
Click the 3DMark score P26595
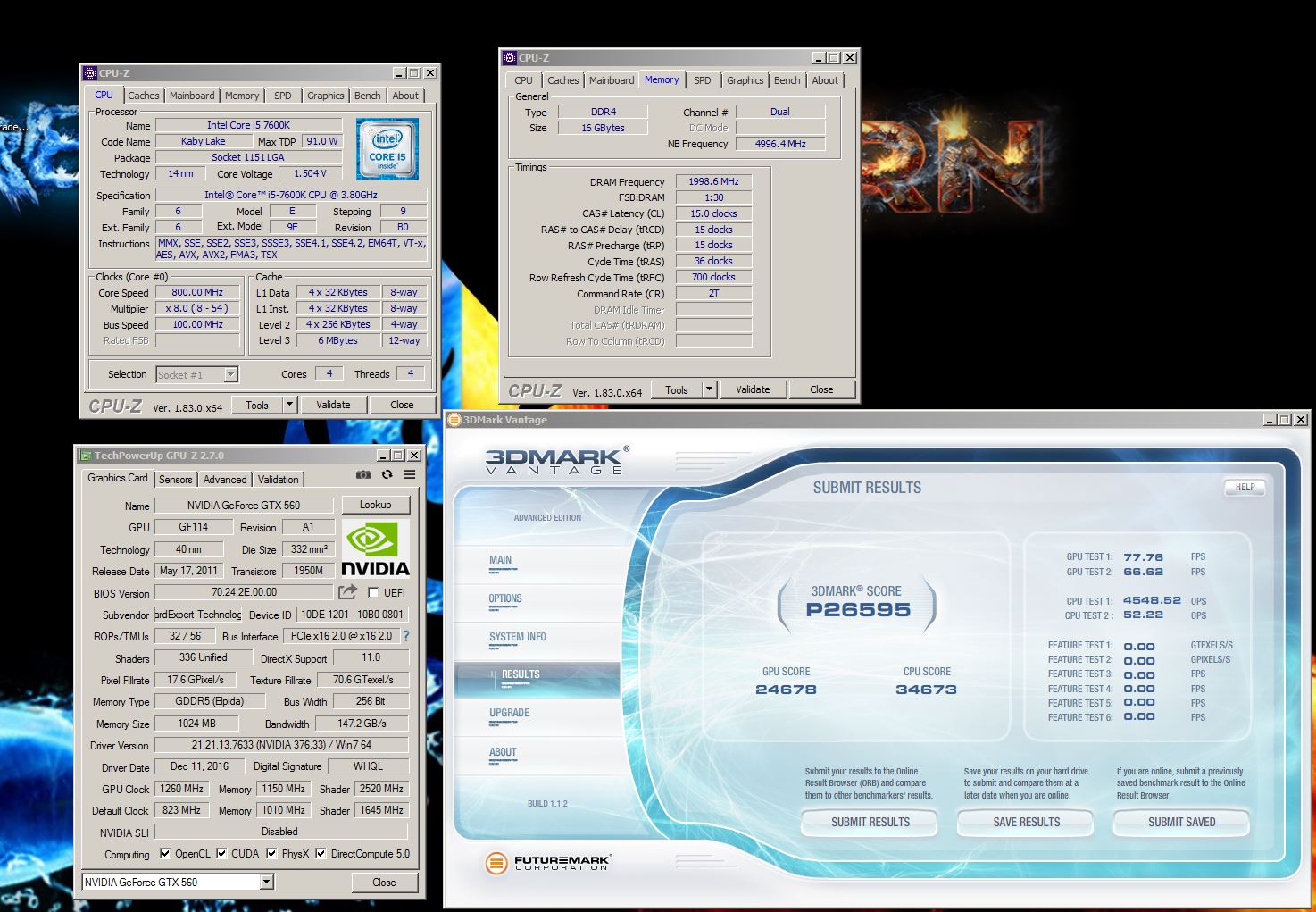[x=858, y=610]
